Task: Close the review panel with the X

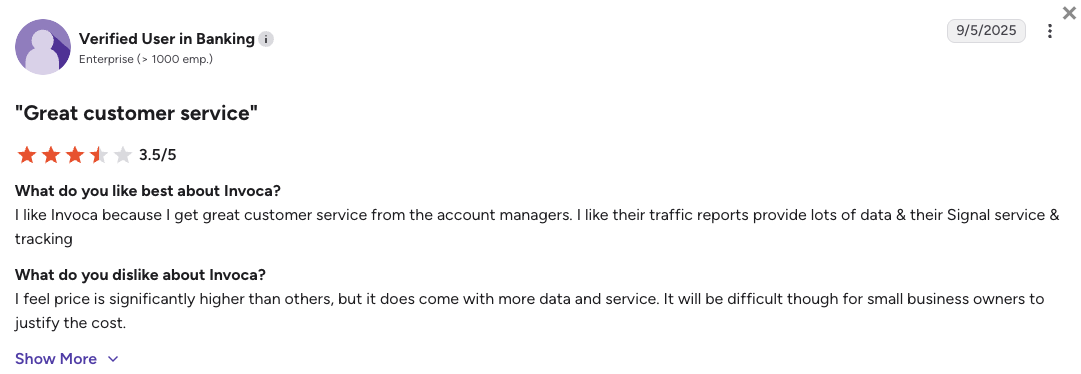Action: tap(1069, 10)
